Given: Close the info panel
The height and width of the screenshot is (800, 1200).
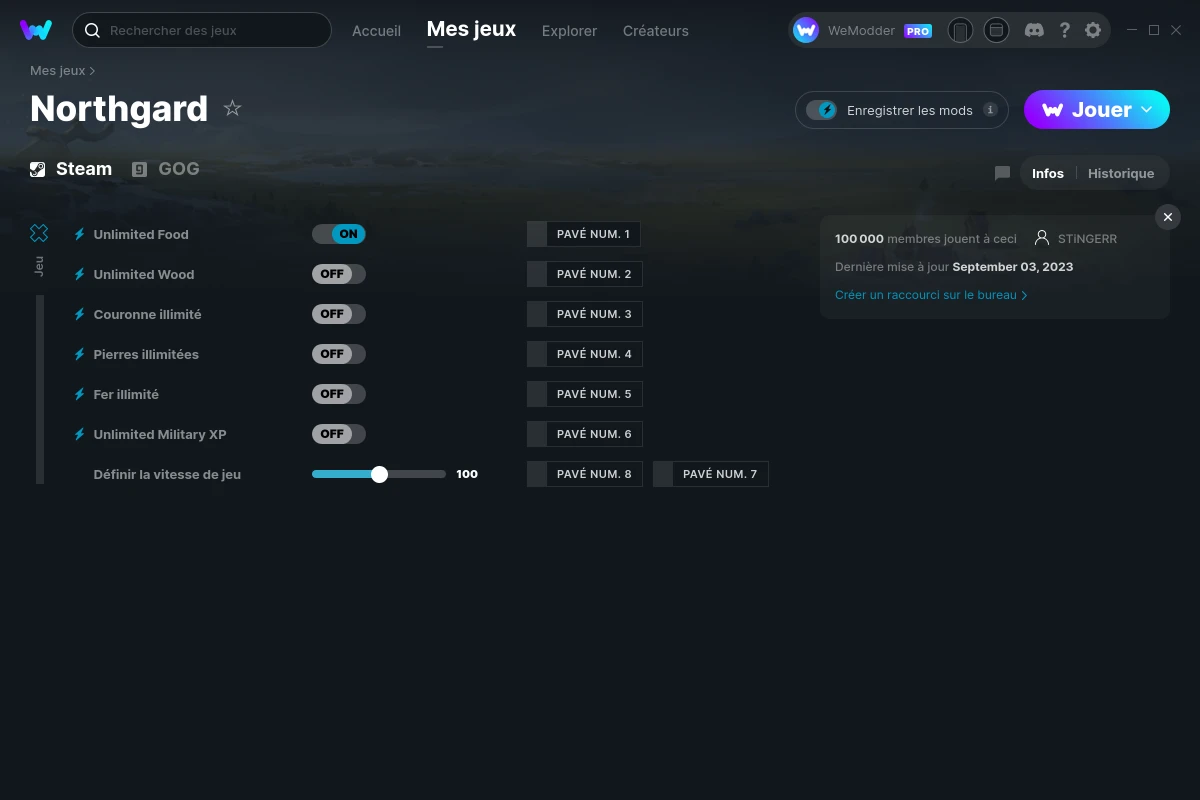Looking at the screenshot, I should [1168, 217].
